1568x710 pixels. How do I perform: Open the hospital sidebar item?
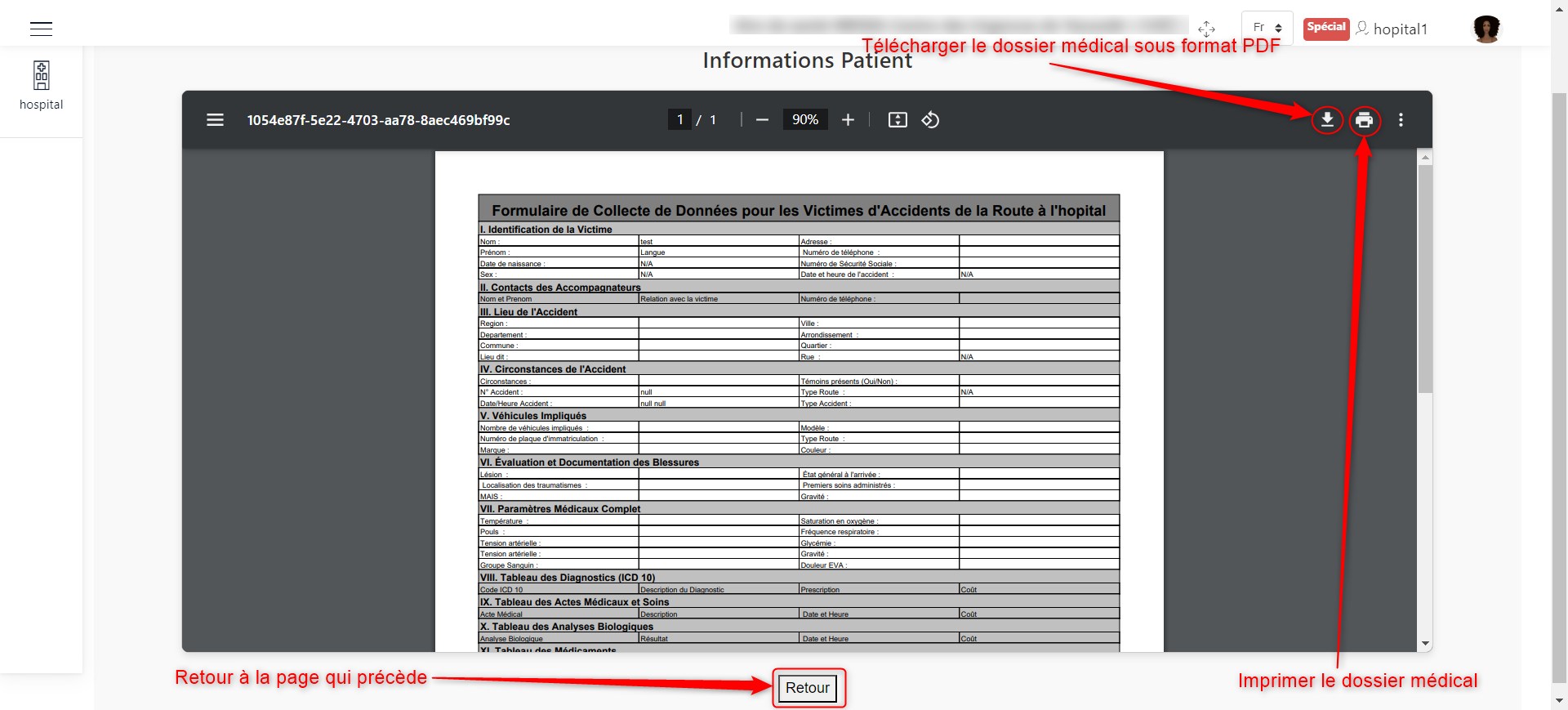41,86
